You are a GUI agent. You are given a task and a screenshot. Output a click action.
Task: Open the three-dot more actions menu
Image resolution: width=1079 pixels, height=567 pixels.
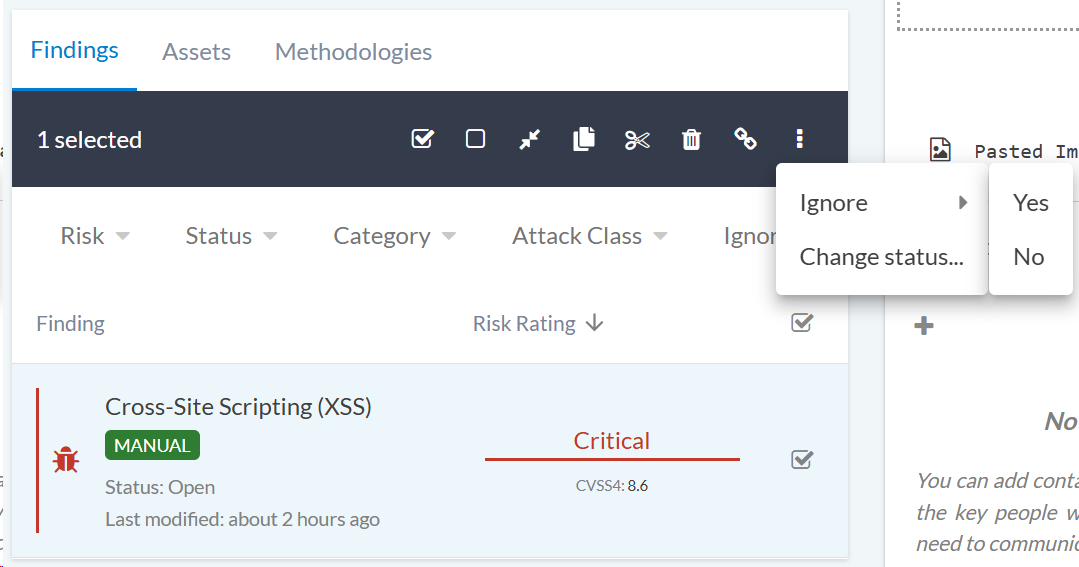tap(799, 139)
